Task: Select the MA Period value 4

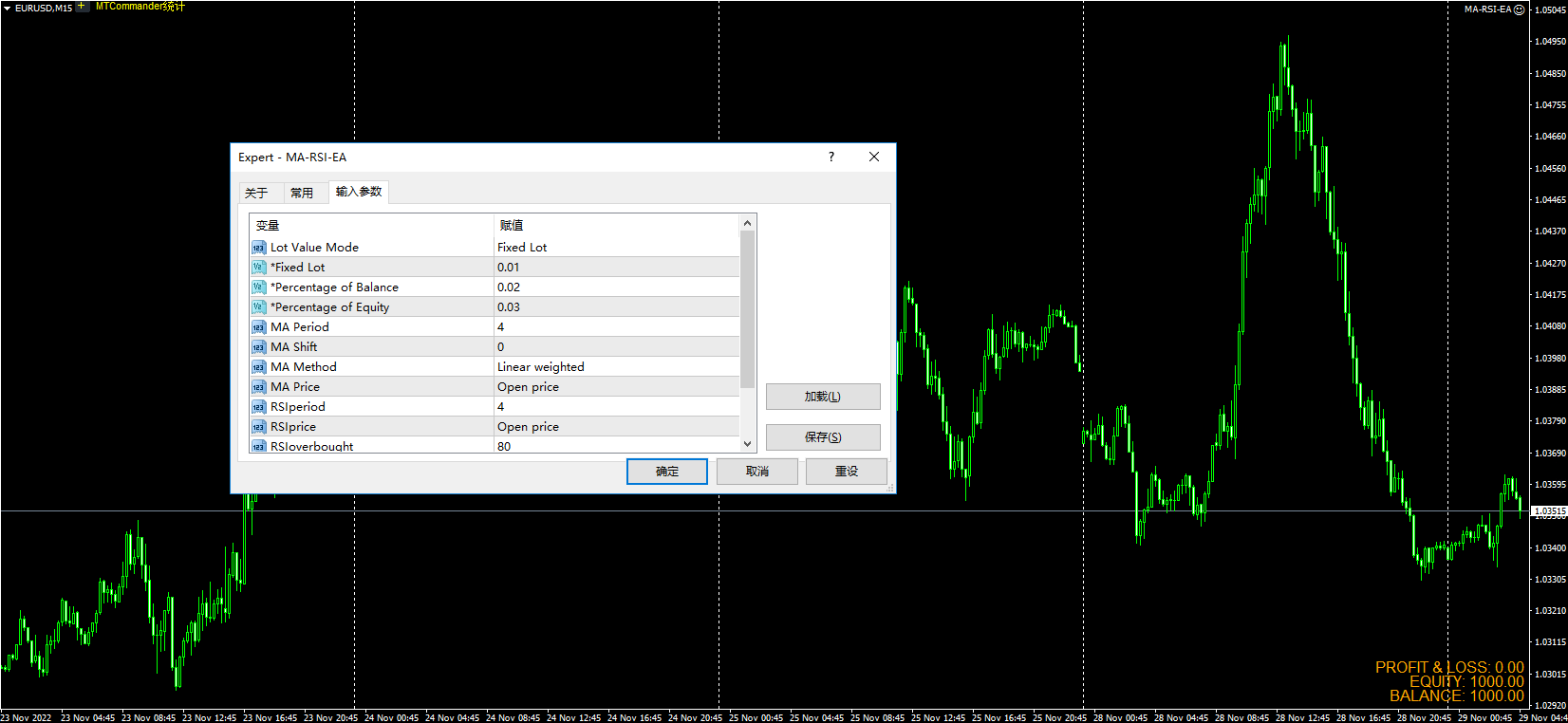Action: coord(617,327)
